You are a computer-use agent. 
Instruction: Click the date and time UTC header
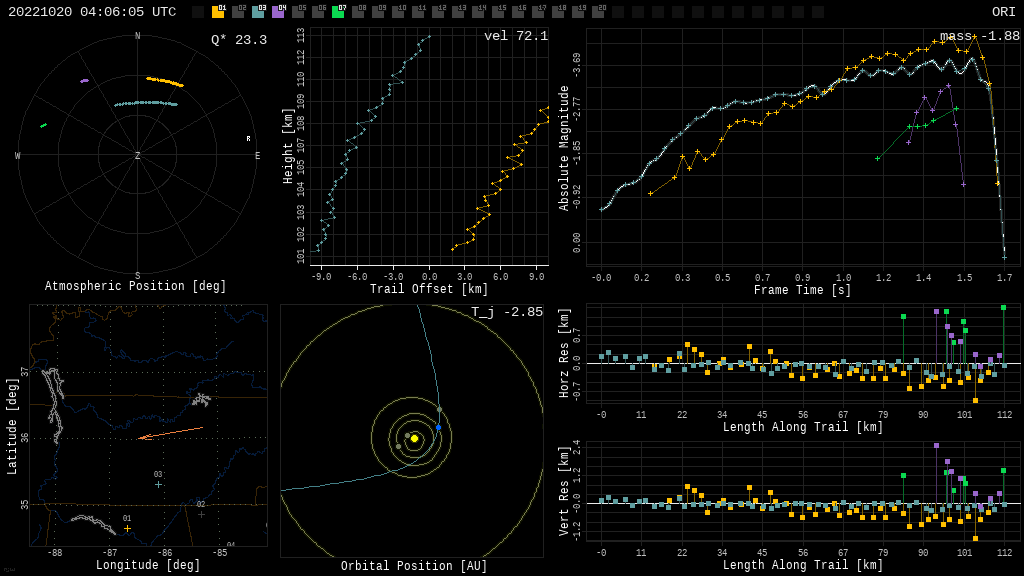pyautogui.click(x=92, y=12)
